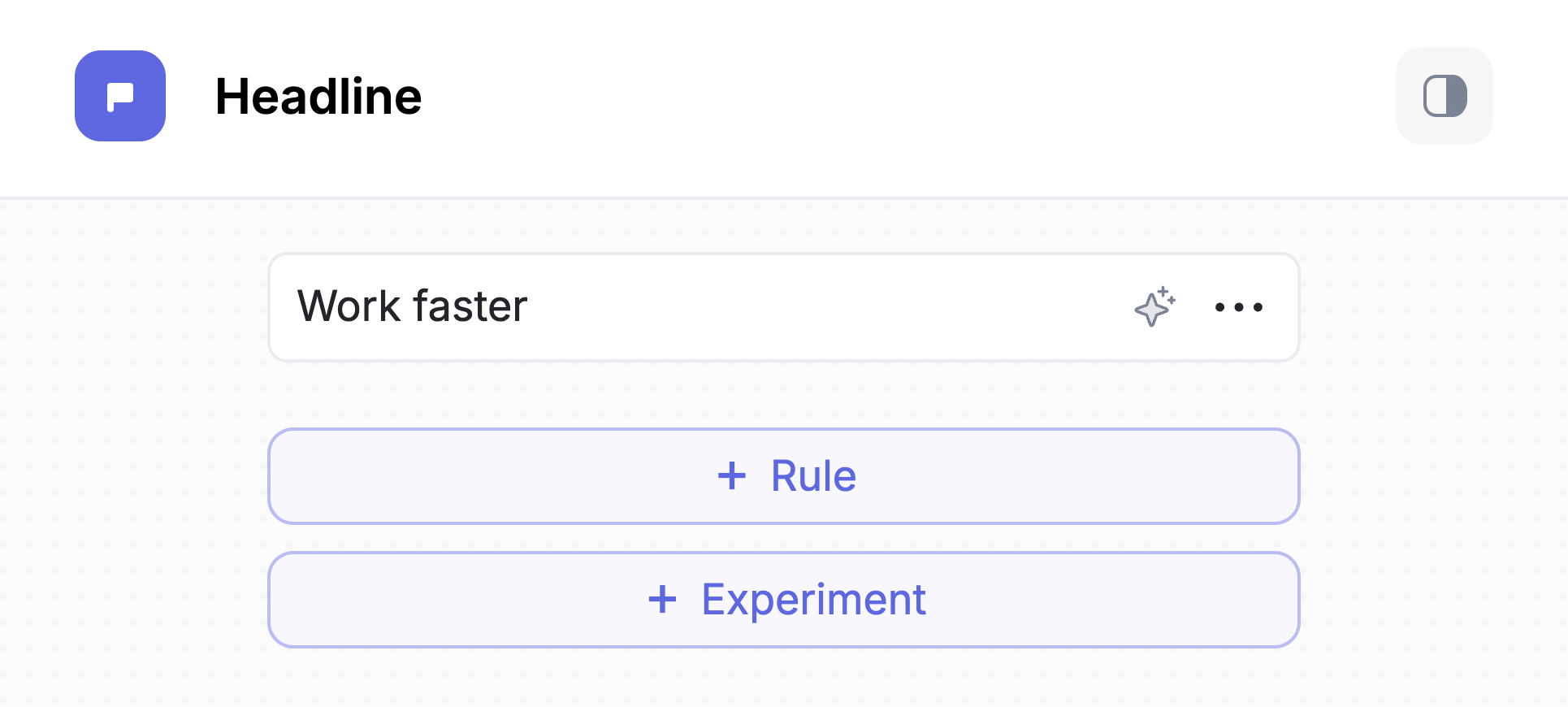Select the Headline title text
This screenshot has height=707, width=1568.
coord(318,97)
